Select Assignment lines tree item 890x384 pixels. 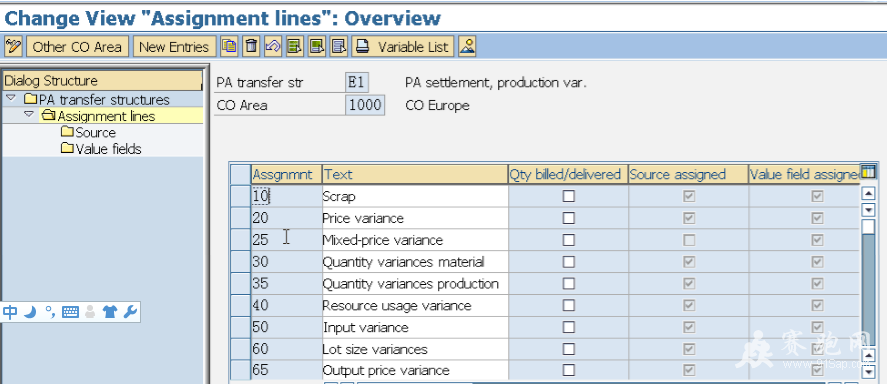[x=106, y=116]
